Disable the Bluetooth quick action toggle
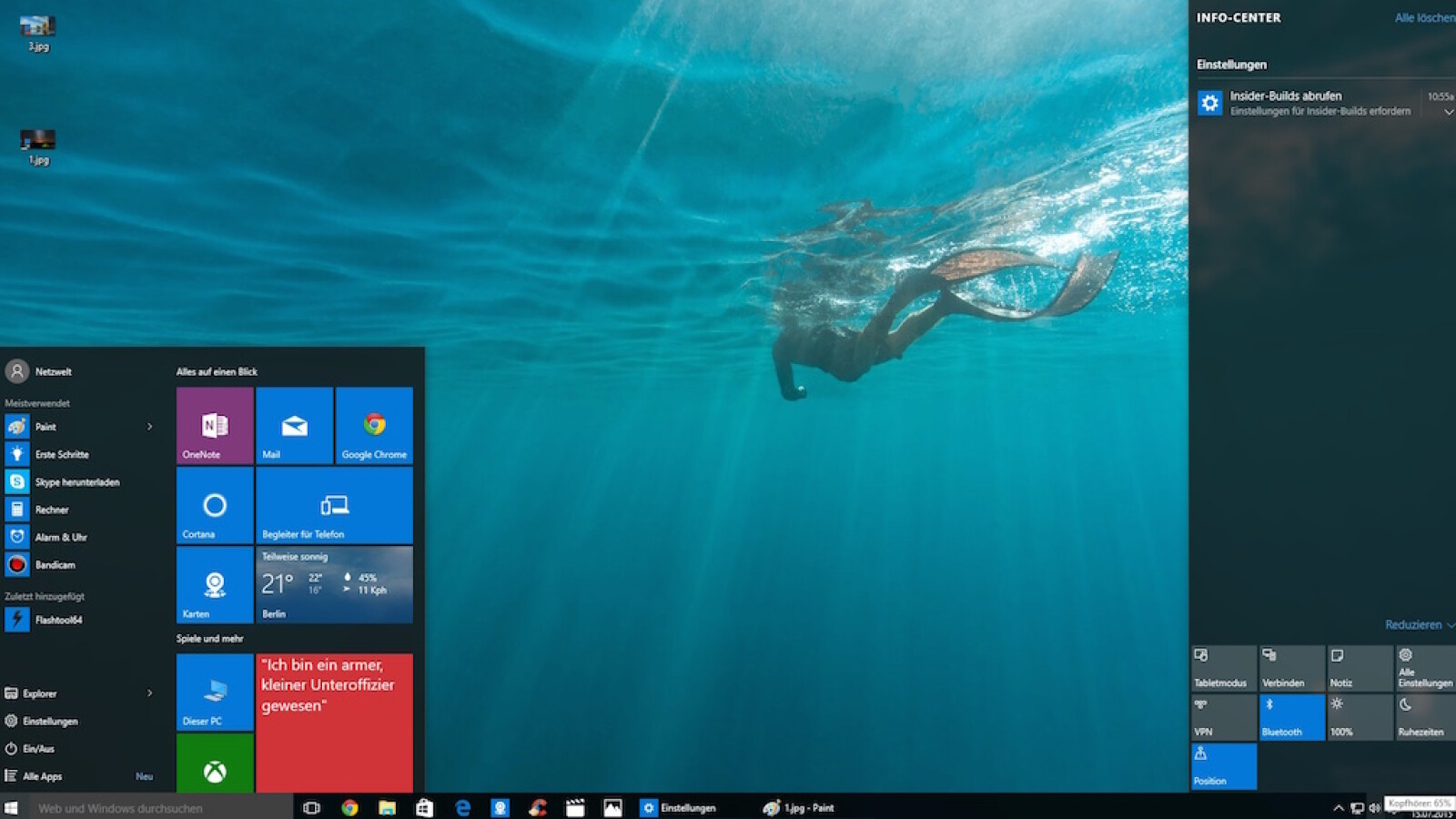Viewport: 1456px width, 819px height. [1291, 717]
